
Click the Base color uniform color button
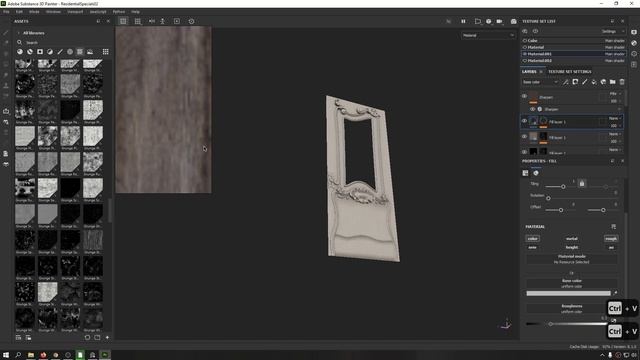pyautogui.click(x=571, y=284)
